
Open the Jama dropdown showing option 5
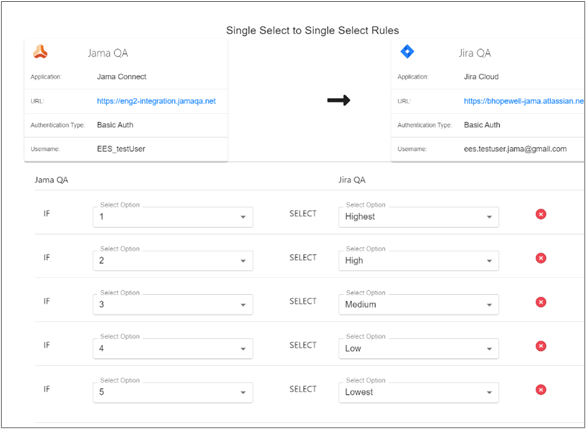(173, 392)
